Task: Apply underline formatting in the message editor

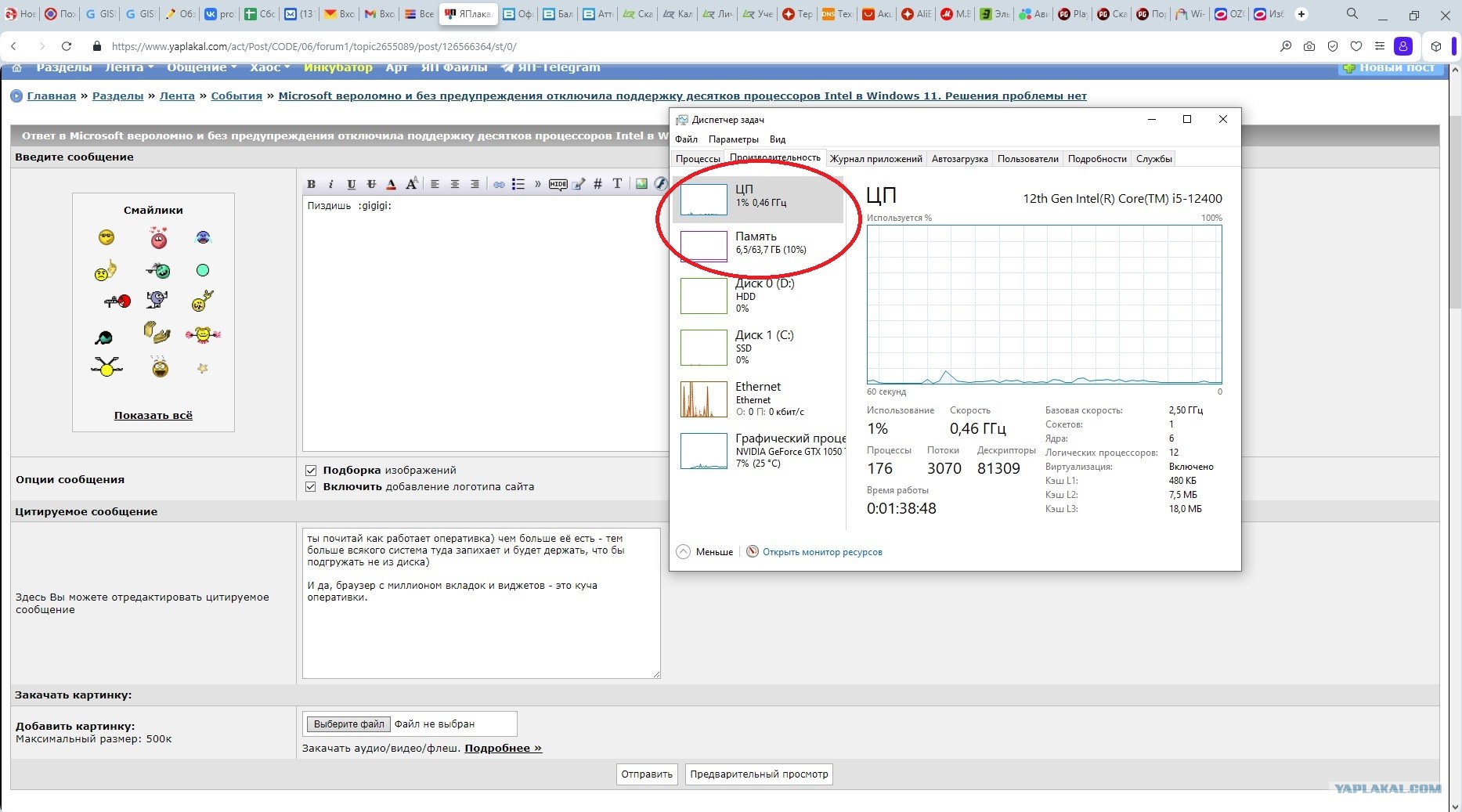Action: pyautogui.click(x=352, y=184)
